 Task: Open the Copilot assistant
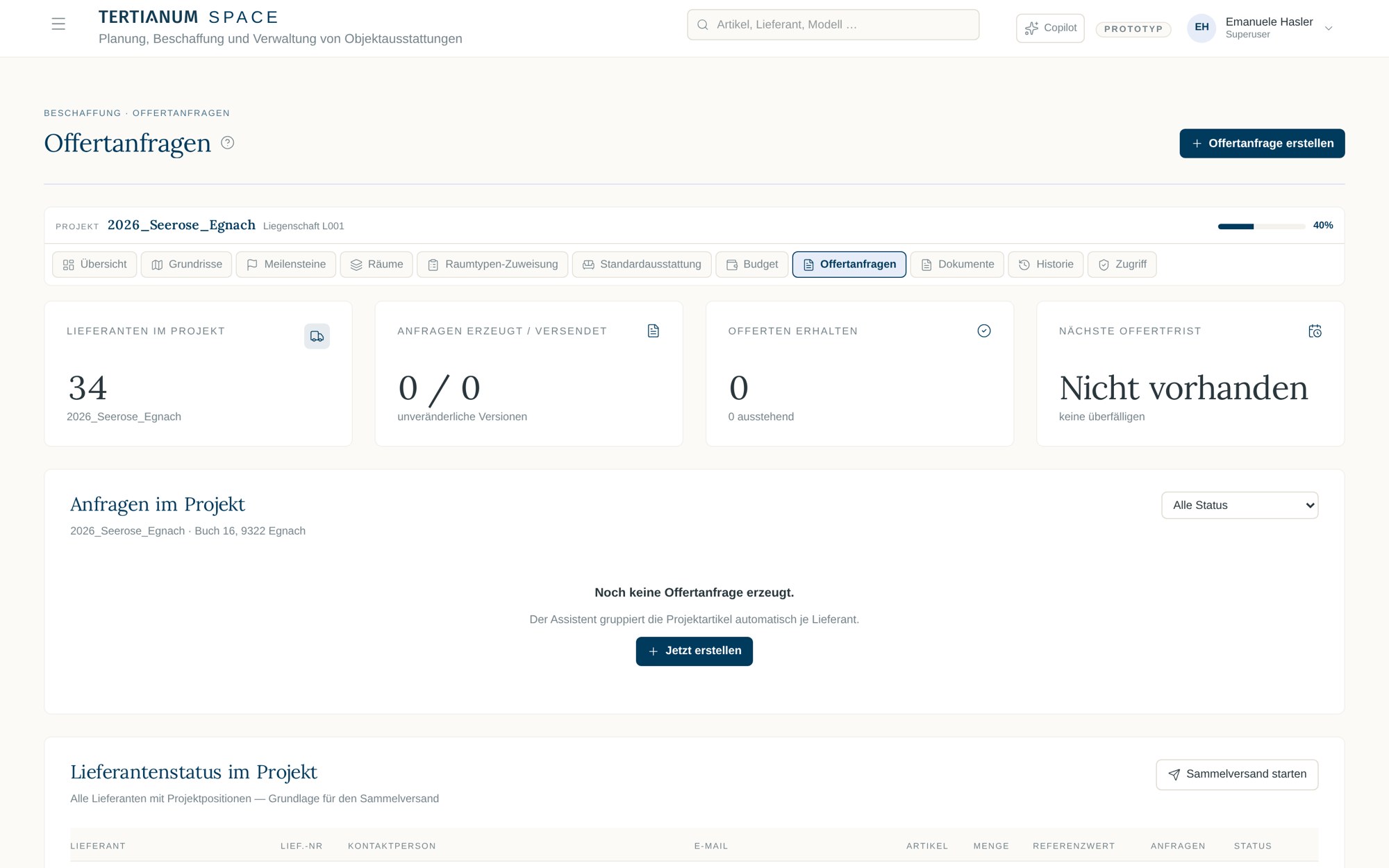click(1050, 28)
